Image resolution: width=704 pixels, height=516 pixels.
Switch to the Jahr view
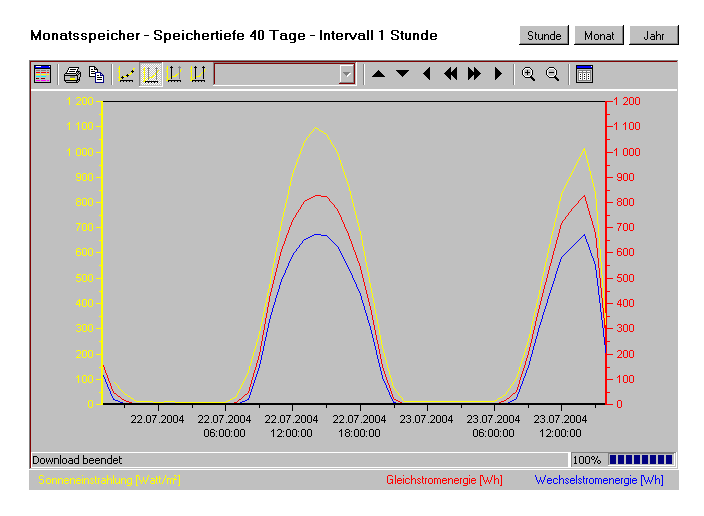coord(654,36)
